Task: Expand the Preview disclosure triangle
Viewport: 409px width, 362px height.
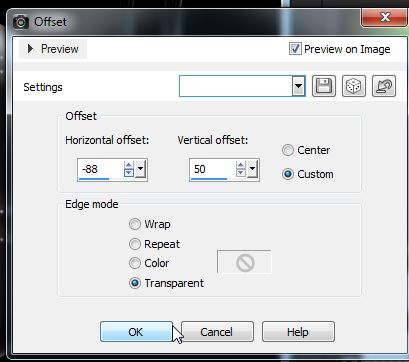Action: click(30, 49)
